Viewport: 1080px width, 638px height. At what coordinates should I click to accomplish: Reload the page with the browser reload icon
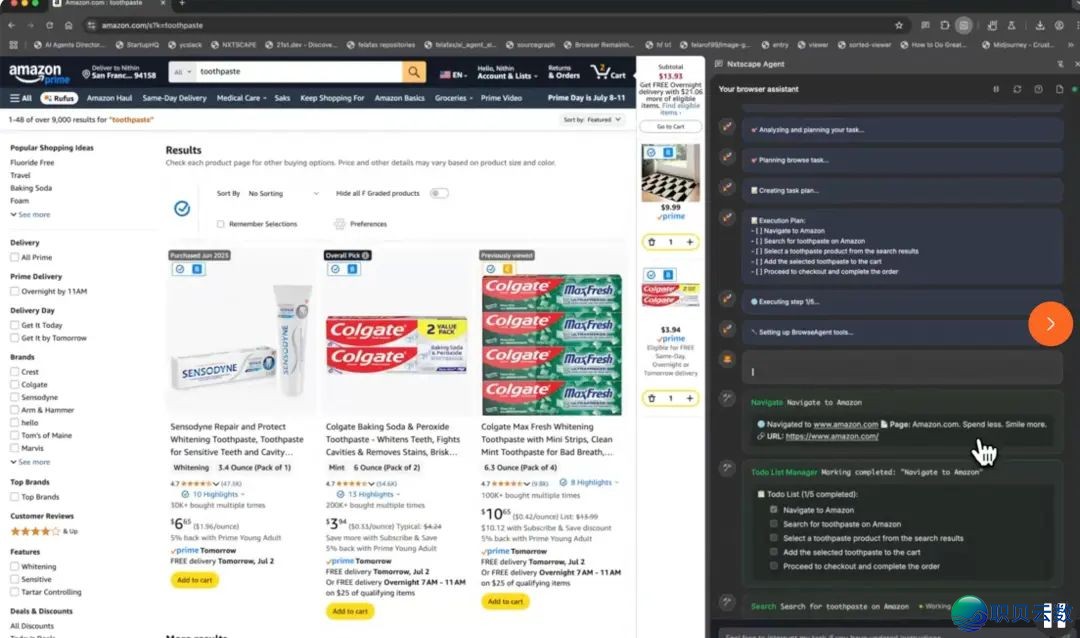pos(50,25)
